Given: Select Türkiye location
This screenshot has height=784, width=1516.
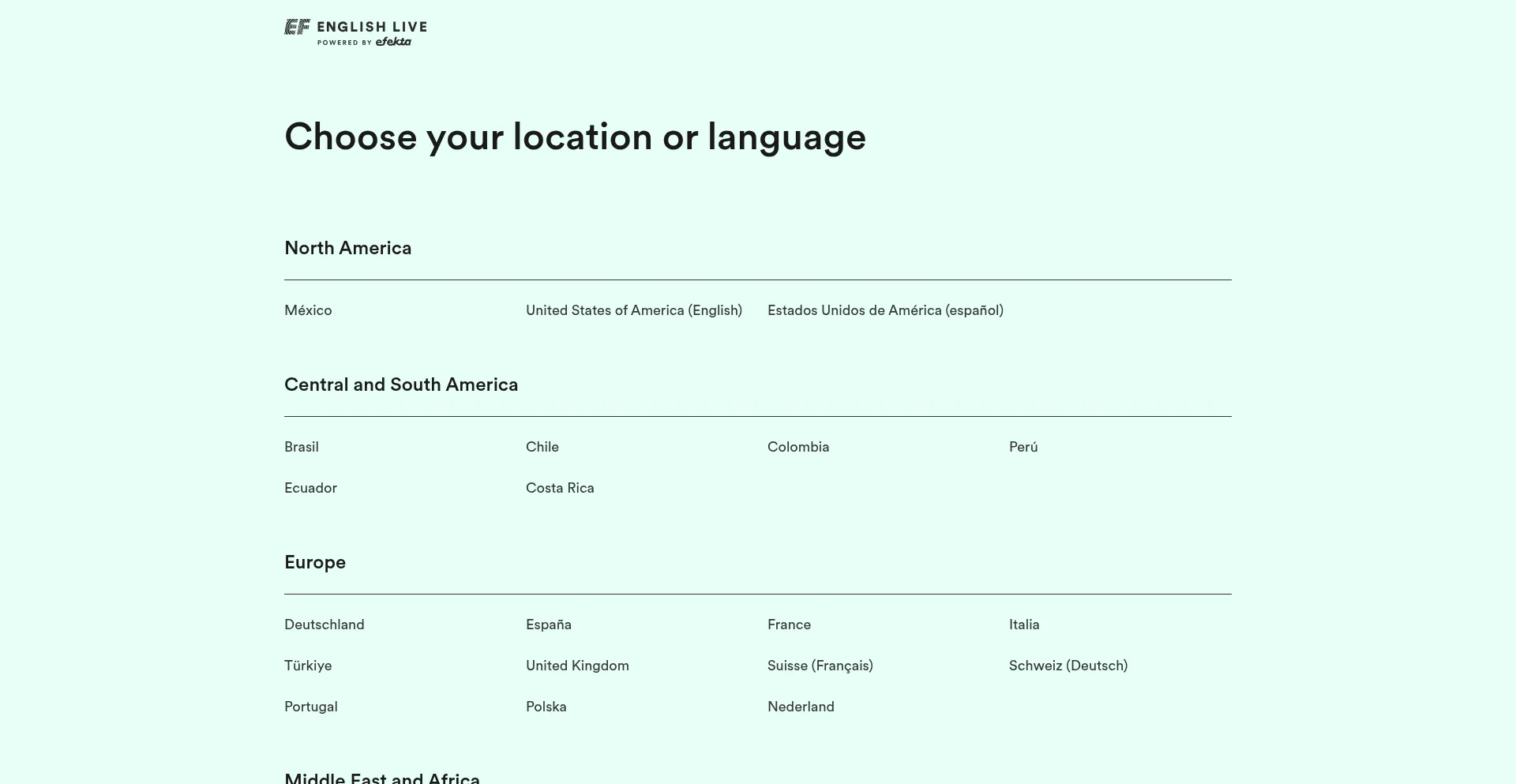Looking at the screenshot, I should pos(308,666).
